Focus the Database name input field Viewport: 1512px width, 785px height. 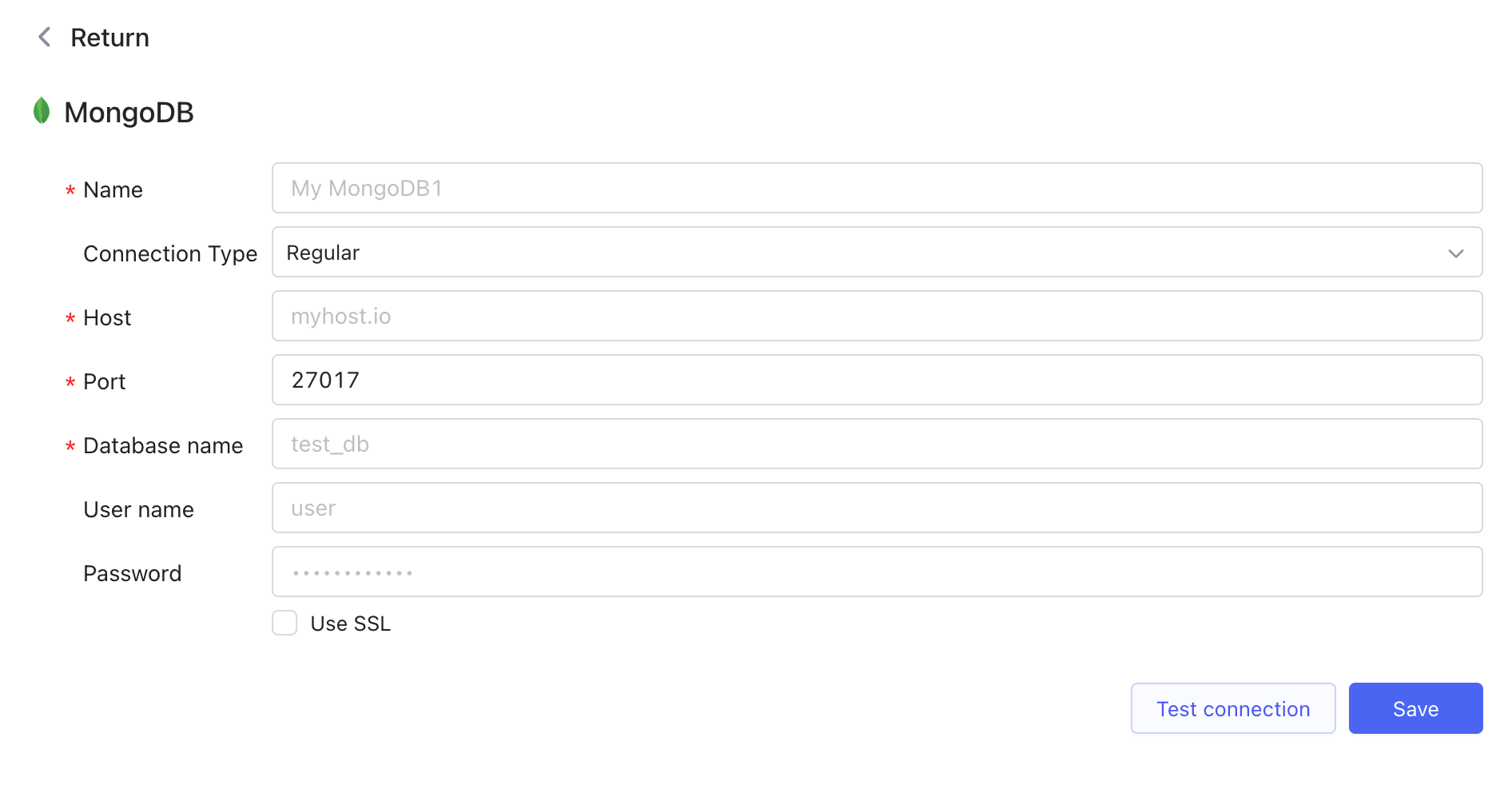tap(877, 444)
